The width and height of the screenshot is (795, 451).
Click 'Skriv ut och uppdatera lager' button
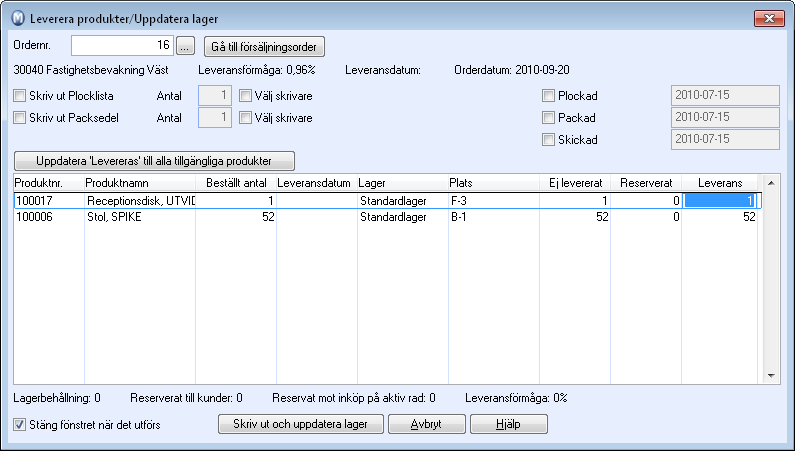[301, 424]
